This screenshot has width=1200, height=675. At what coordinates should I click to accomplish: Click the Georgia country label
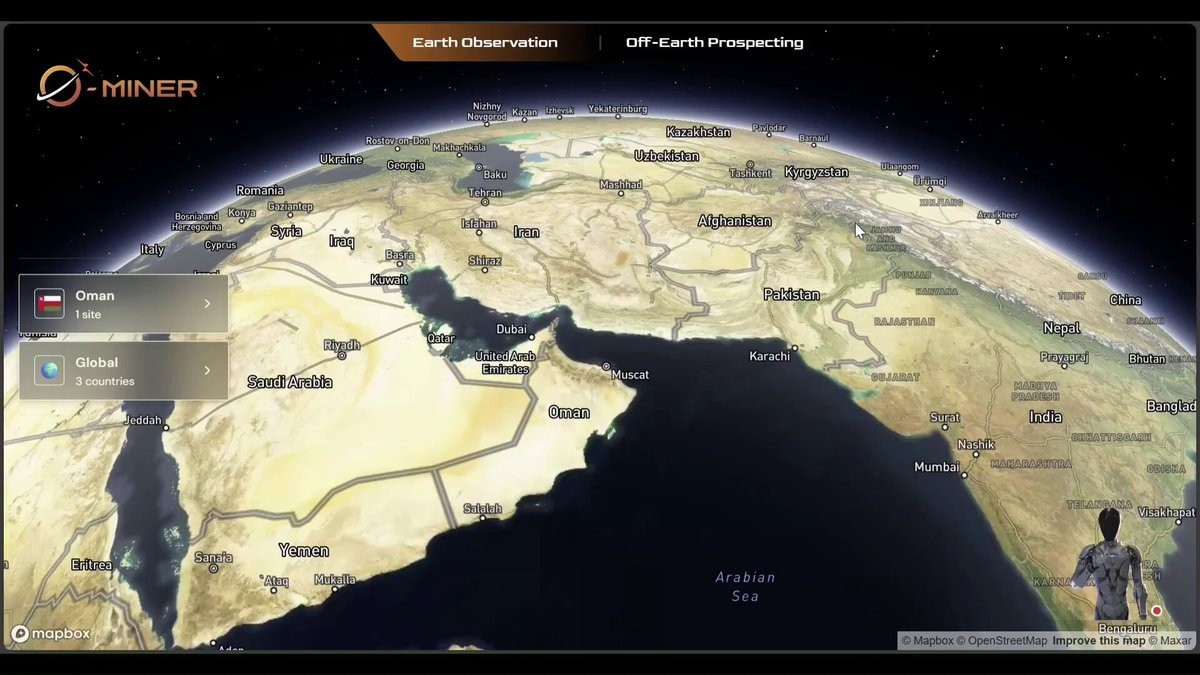406,166
